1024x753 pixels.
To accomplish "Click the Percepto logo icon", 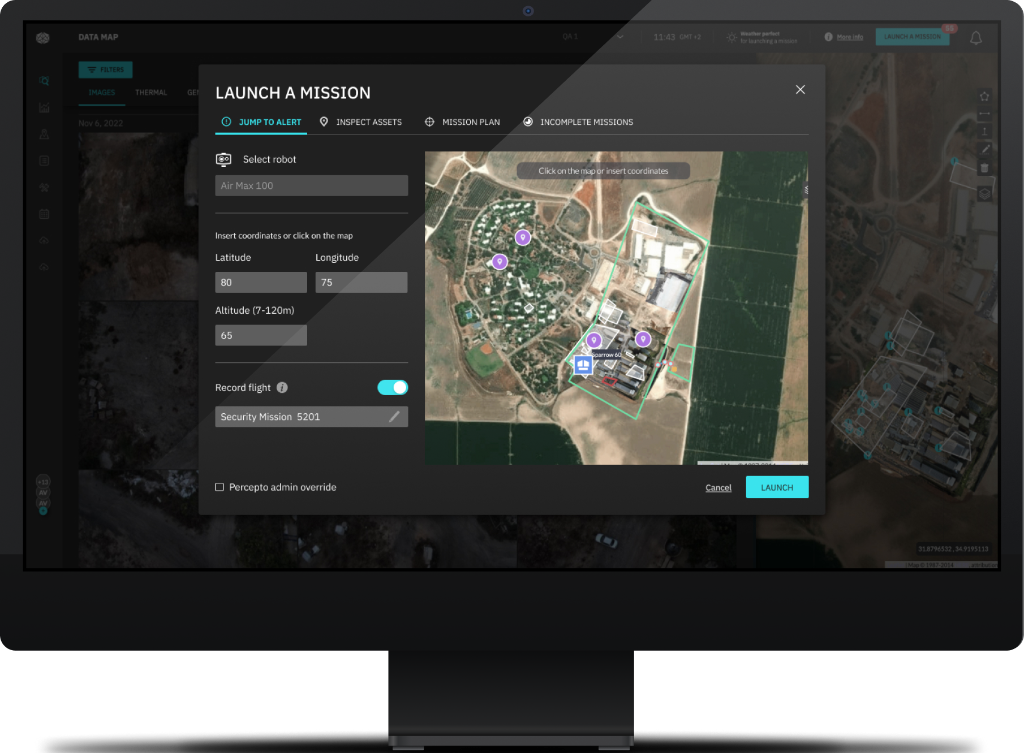I will pos(43,38).
